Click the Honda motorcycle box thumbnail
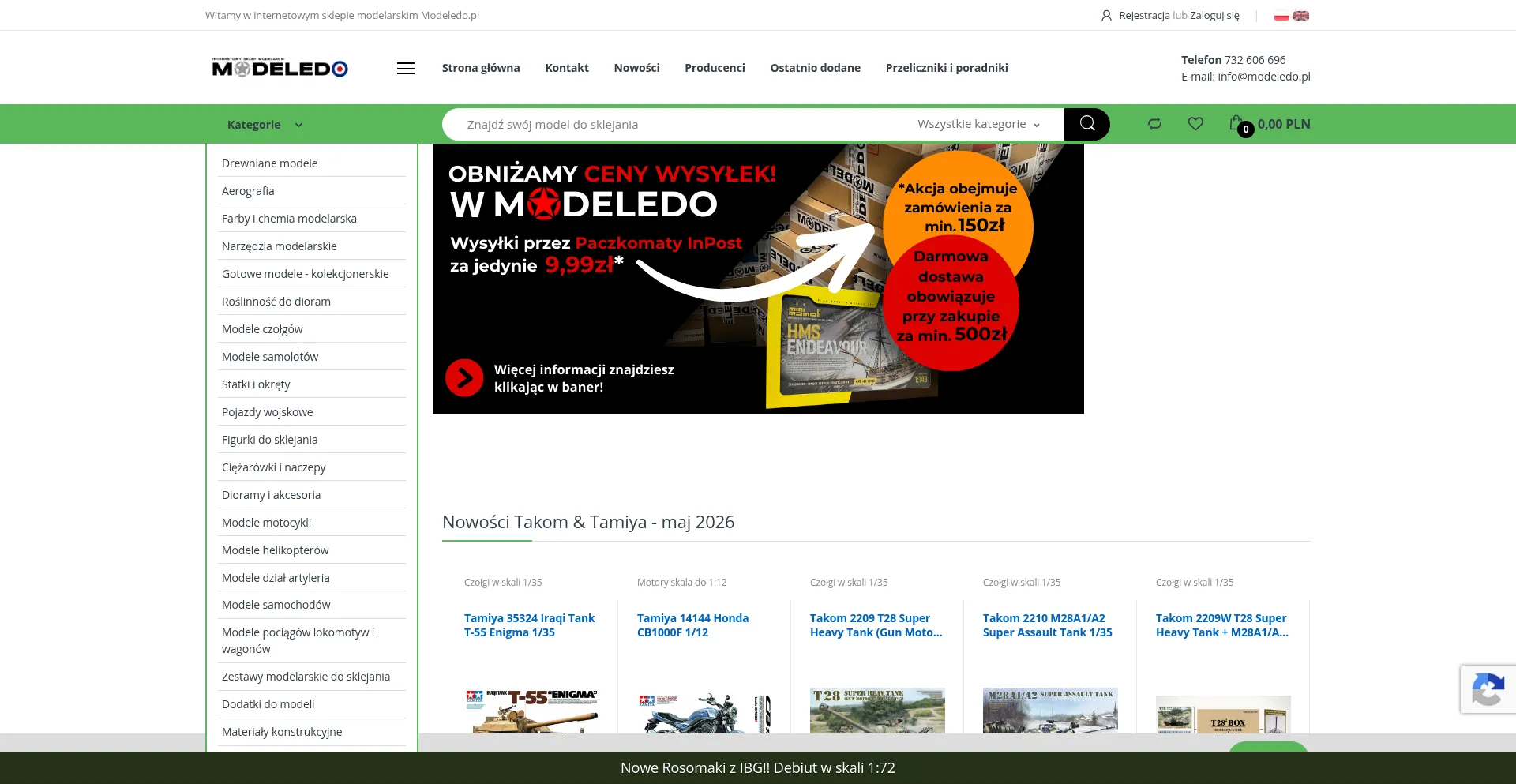This screenshot has width=1516, height=784. point(704,713)
